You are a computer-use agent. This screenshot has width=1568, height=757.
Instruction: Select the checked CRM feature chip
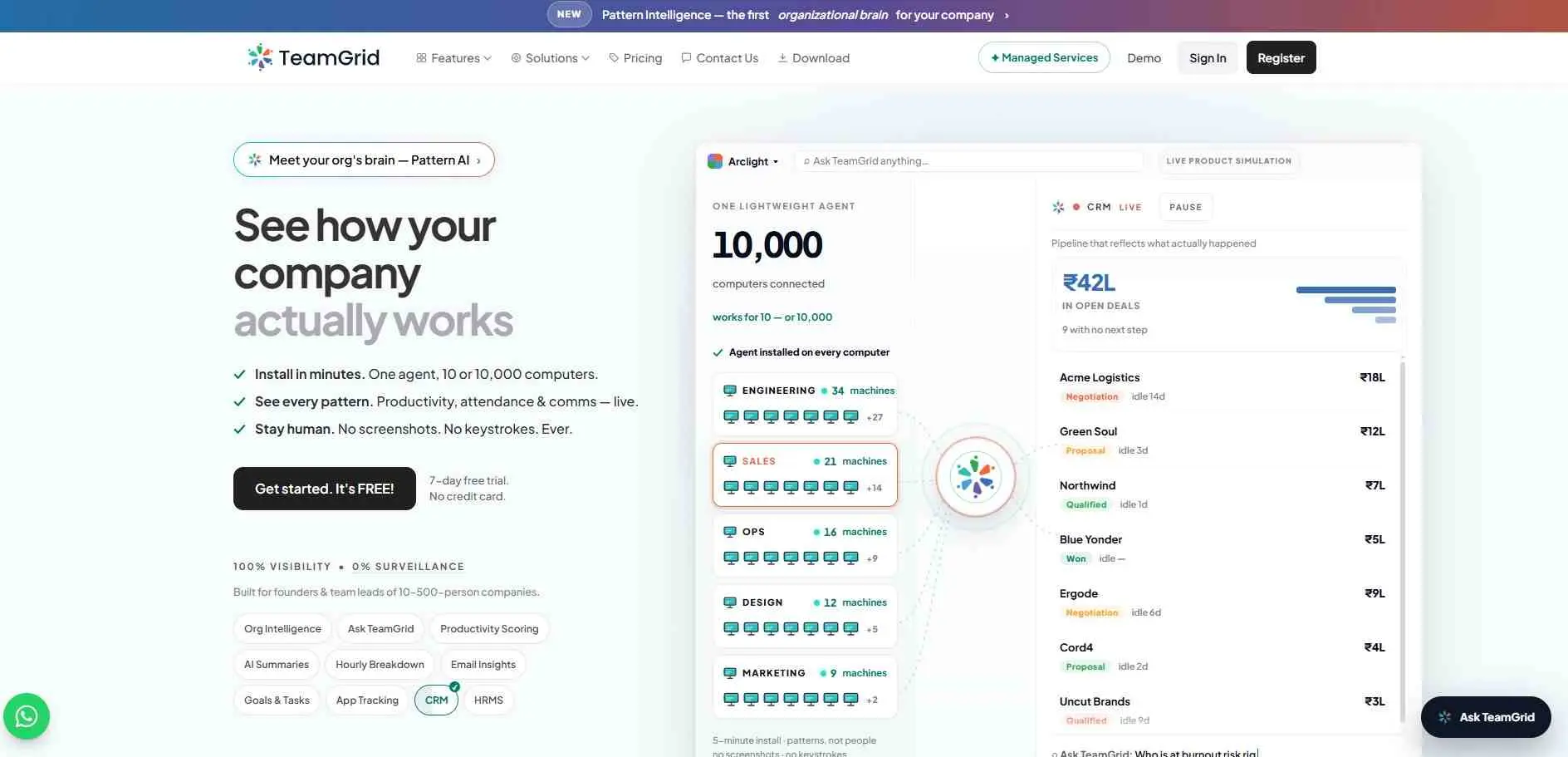pos(436,700)
